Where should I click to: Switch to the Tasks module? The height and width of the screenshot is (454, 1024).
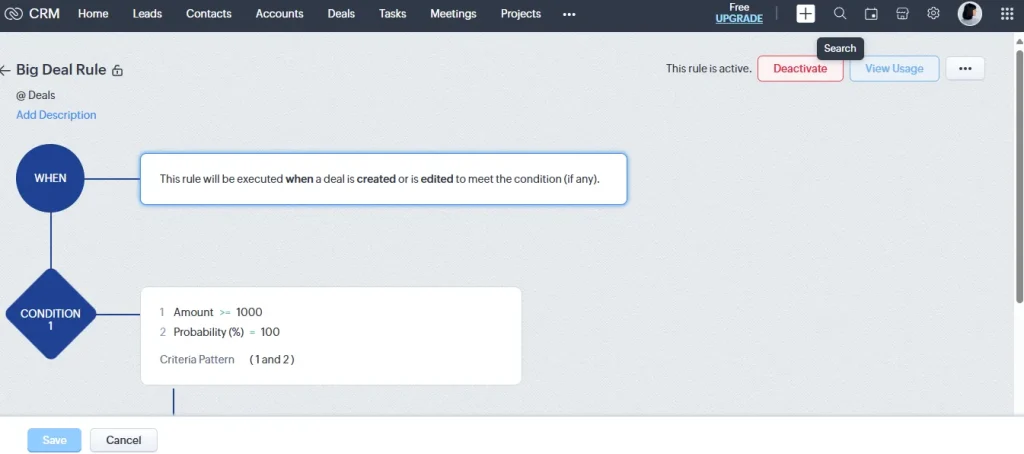coord(392,14)
